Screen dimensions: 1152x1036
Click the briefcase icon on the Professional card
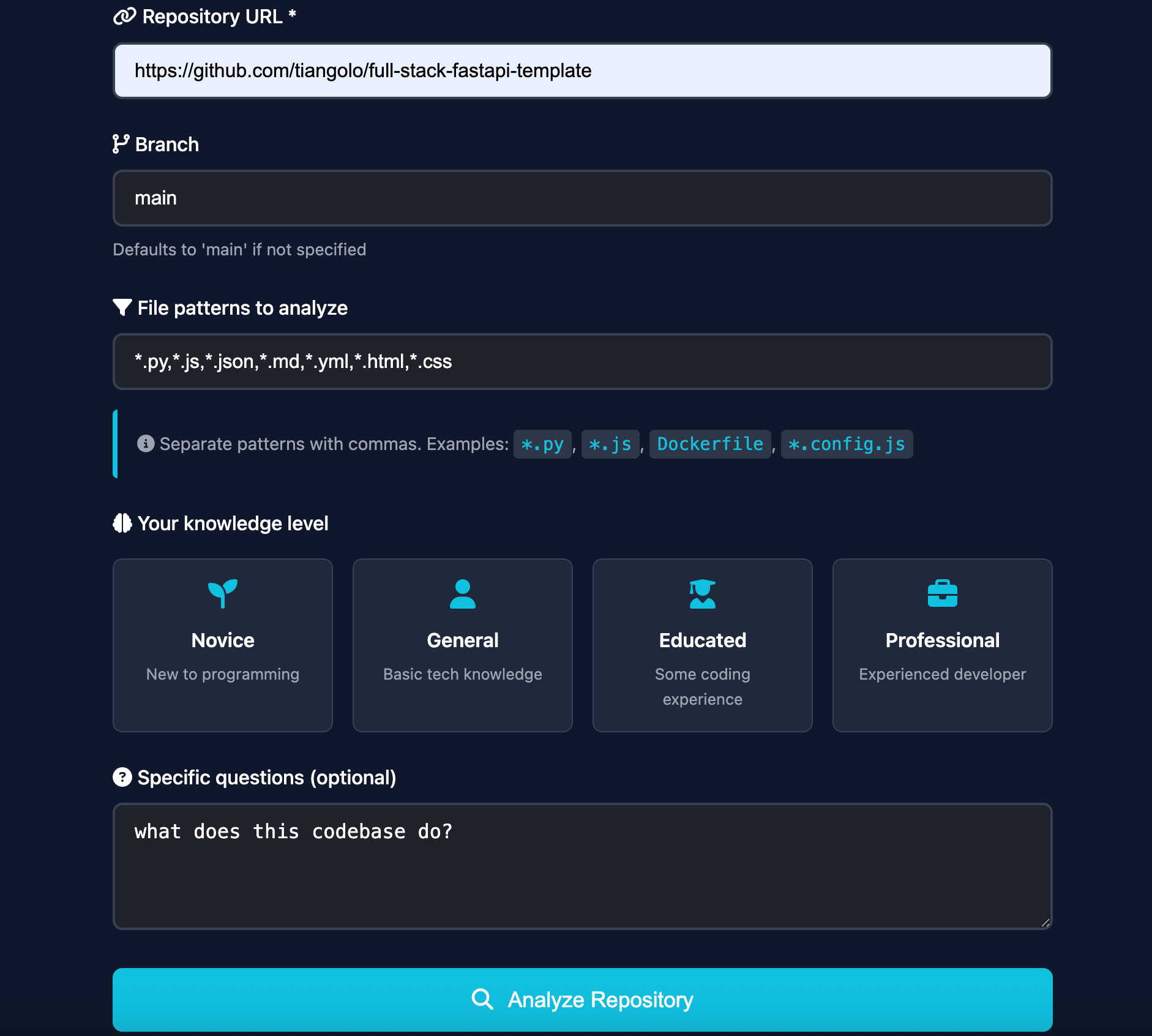(942, 593)
